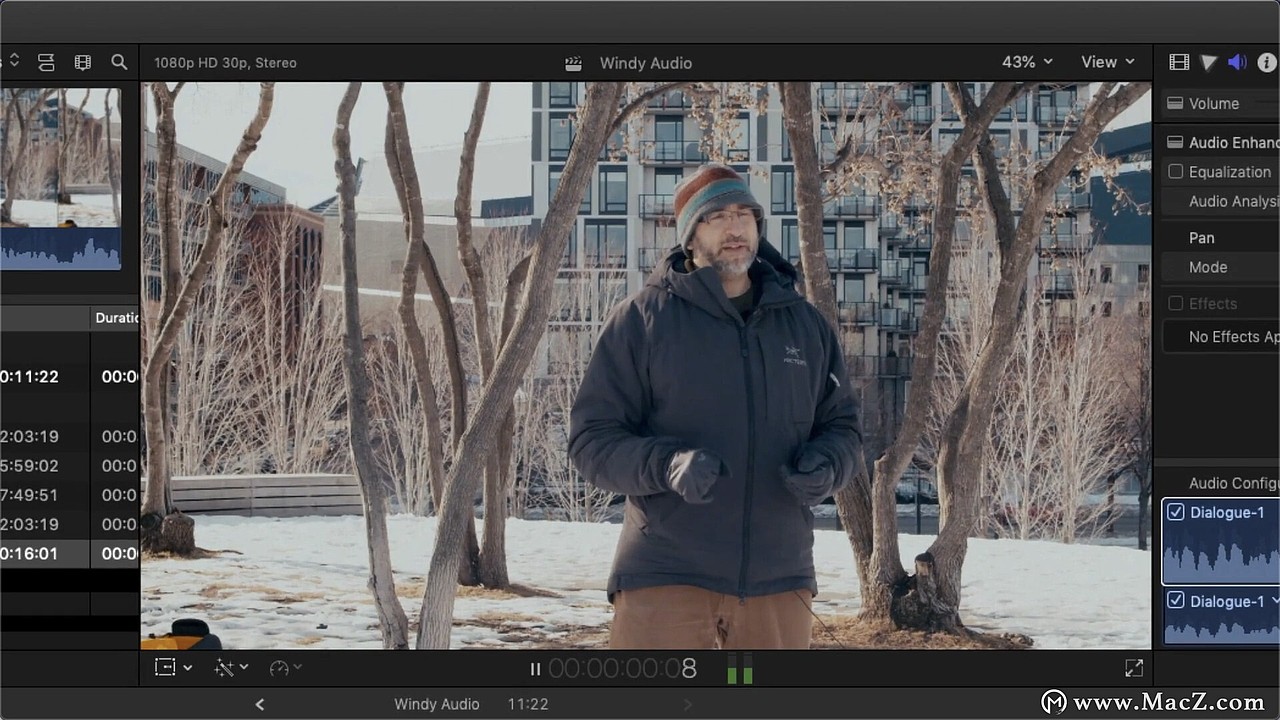This screenshot has width=1280, height=720.
Task: Uncheck the second Dialogue-1 component
Action: pyautogui.click(x=1176, y=601)
